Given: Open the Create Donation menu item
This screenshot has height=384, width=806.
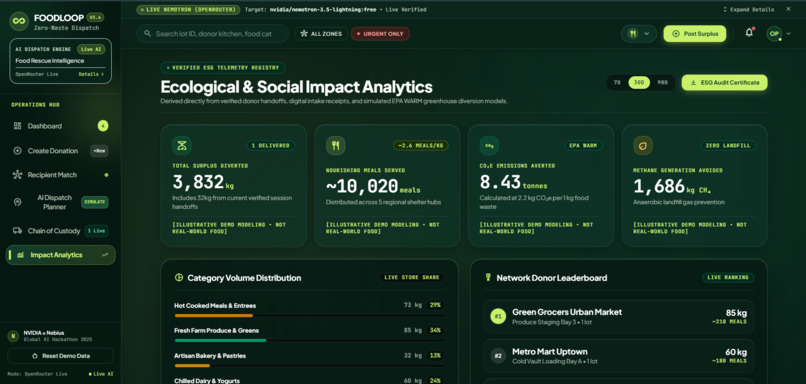Looking at the screenshot, I should [61, 151].
